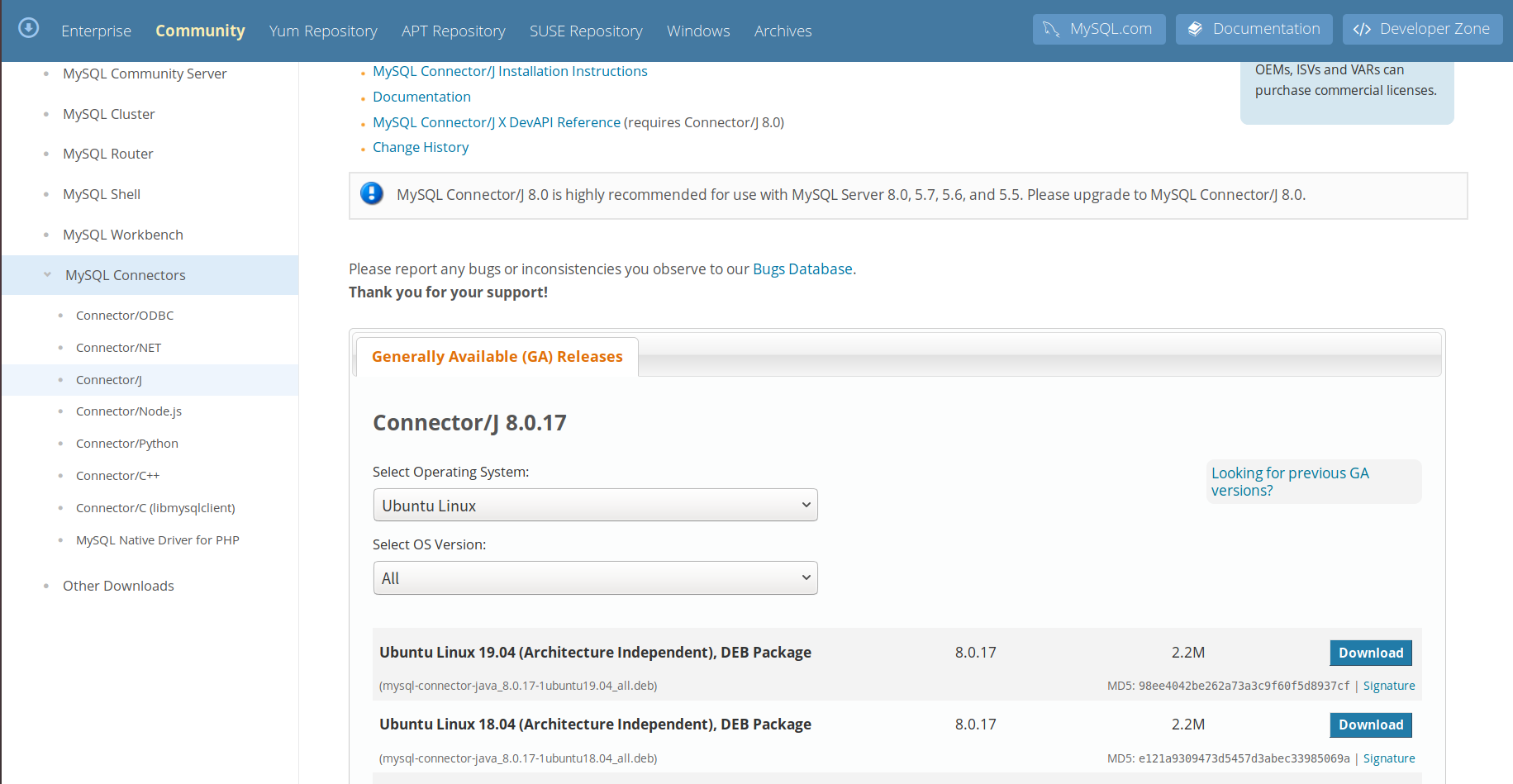The image size is (1513, 784).
Task: Open Connector/Python in sidebar
Action: (127, 444)
